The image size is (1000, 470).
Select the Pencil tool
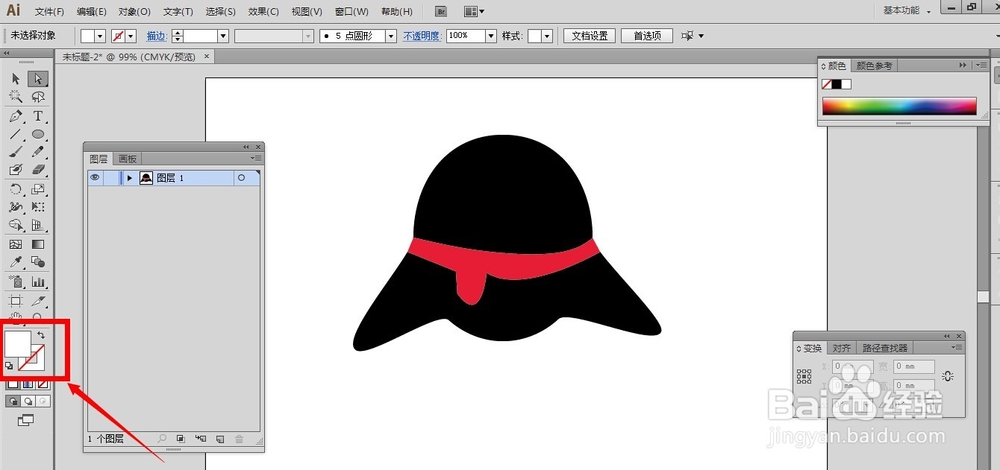tap(38, 152)
